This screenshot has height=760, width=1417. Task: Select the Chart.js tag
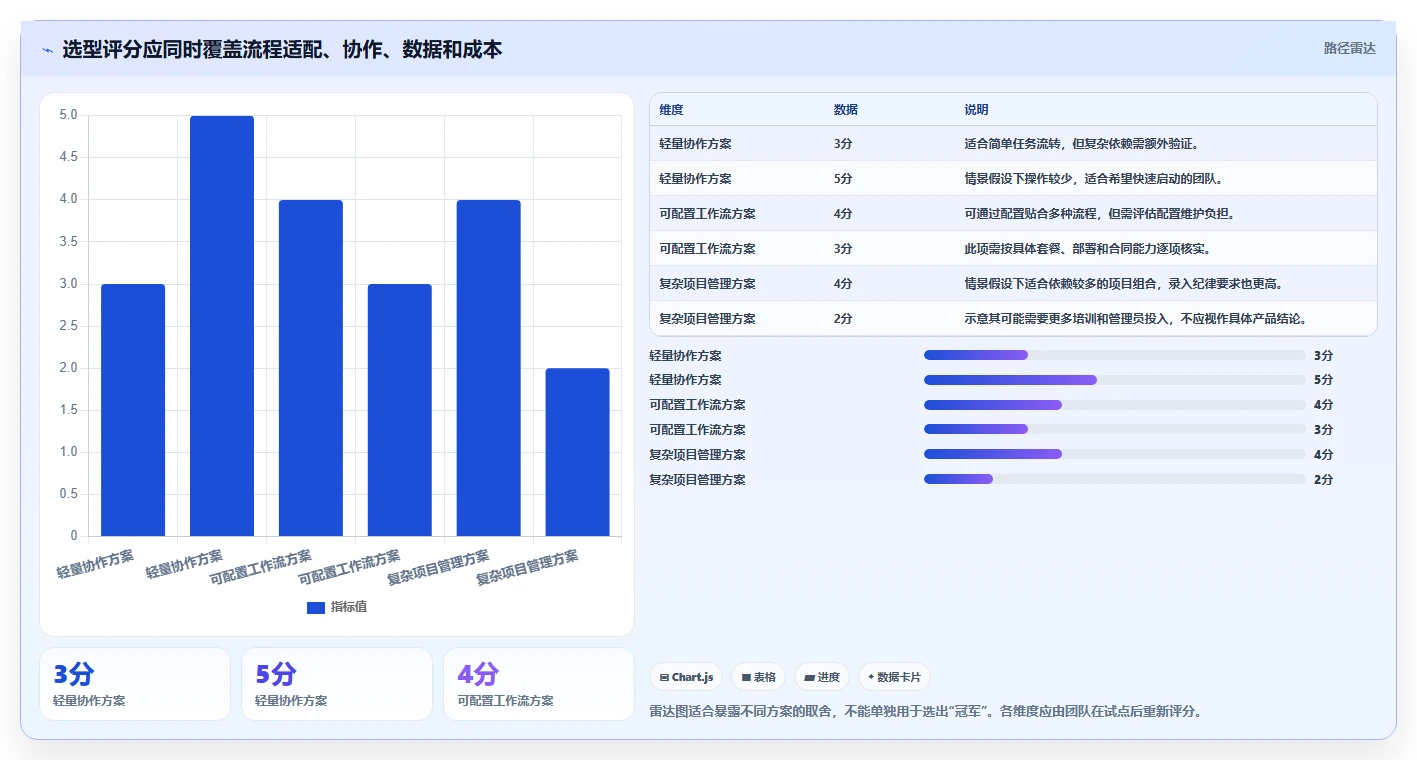click(687, 677)
